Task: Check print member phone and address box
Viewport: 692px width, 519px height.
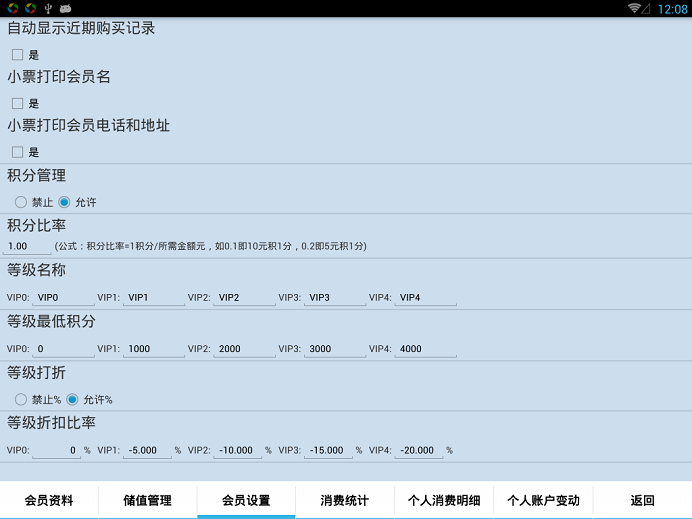Action: coord(17,152)
